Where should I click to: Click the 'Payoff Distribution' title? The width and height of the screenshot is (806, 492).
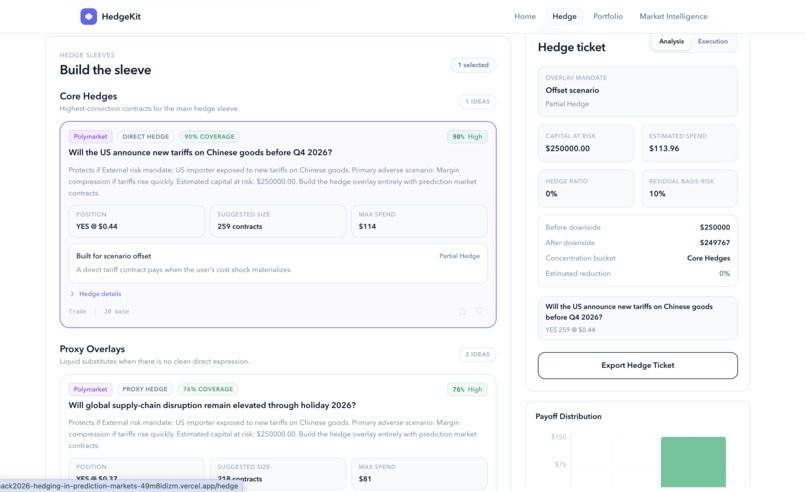tap(569, 416)
